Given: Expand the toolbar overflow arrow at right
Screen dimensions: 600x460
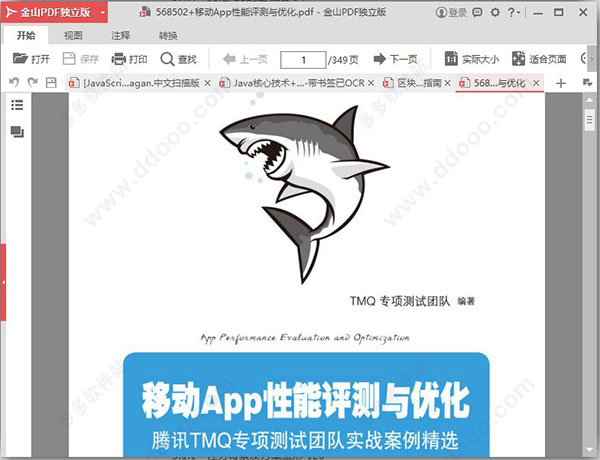Looking at the screenshot, I should point(591,59).
